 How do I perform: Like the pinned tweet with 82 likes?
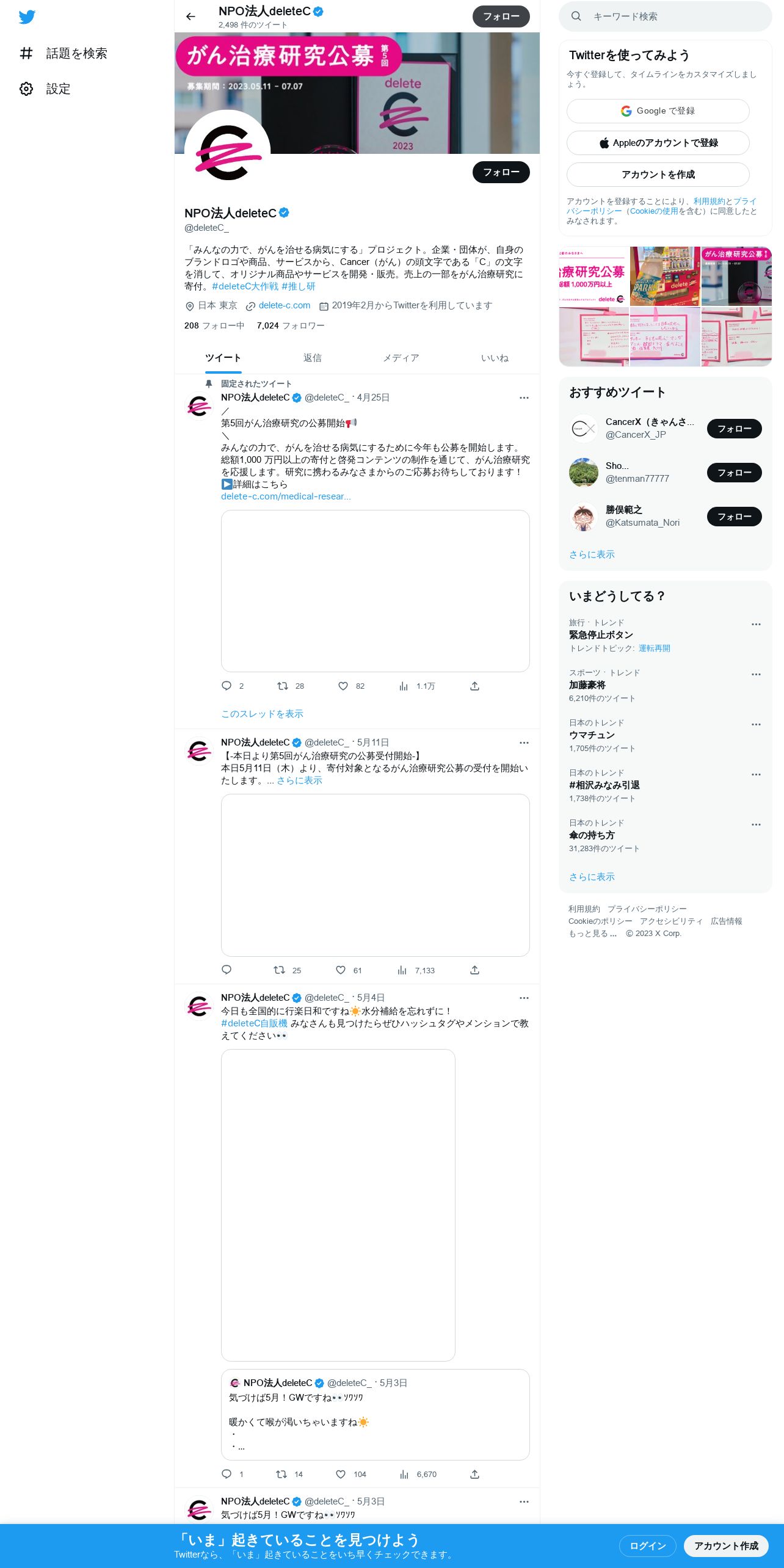click(351, 686)
